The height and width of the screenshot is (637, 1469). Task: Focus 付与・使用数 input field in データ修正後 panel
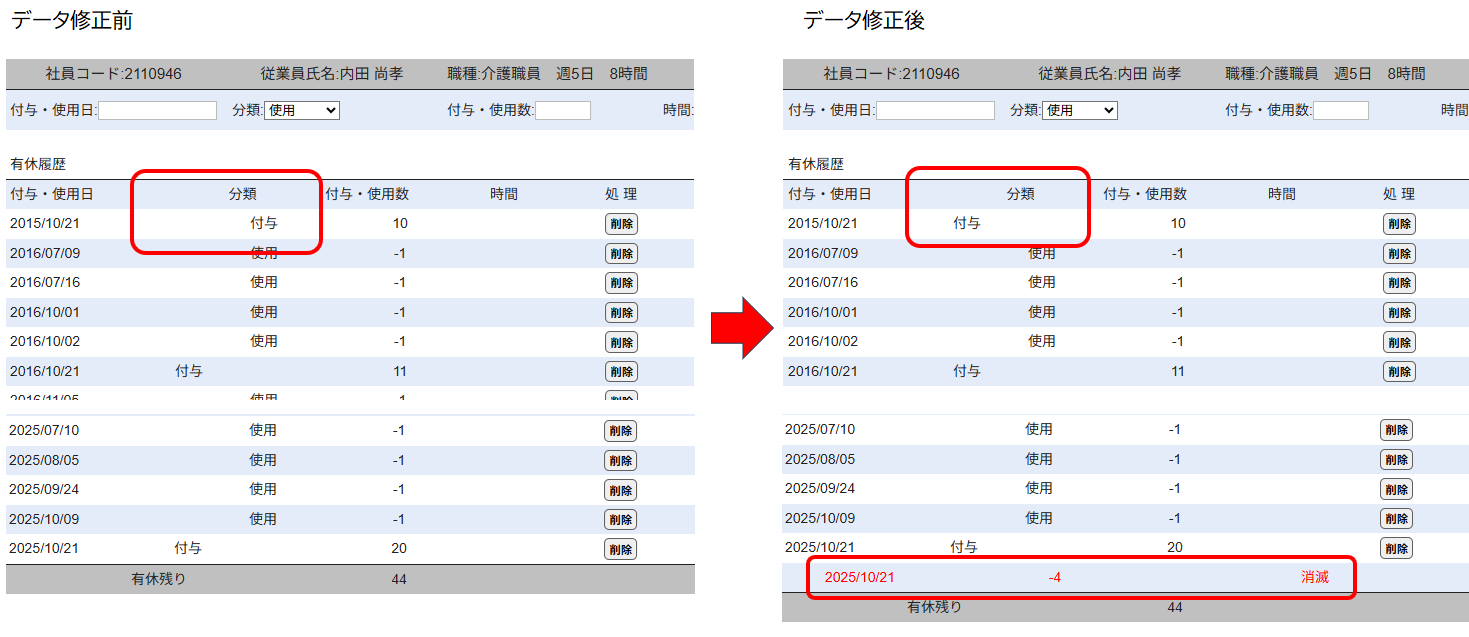(x=1340, y=111)
